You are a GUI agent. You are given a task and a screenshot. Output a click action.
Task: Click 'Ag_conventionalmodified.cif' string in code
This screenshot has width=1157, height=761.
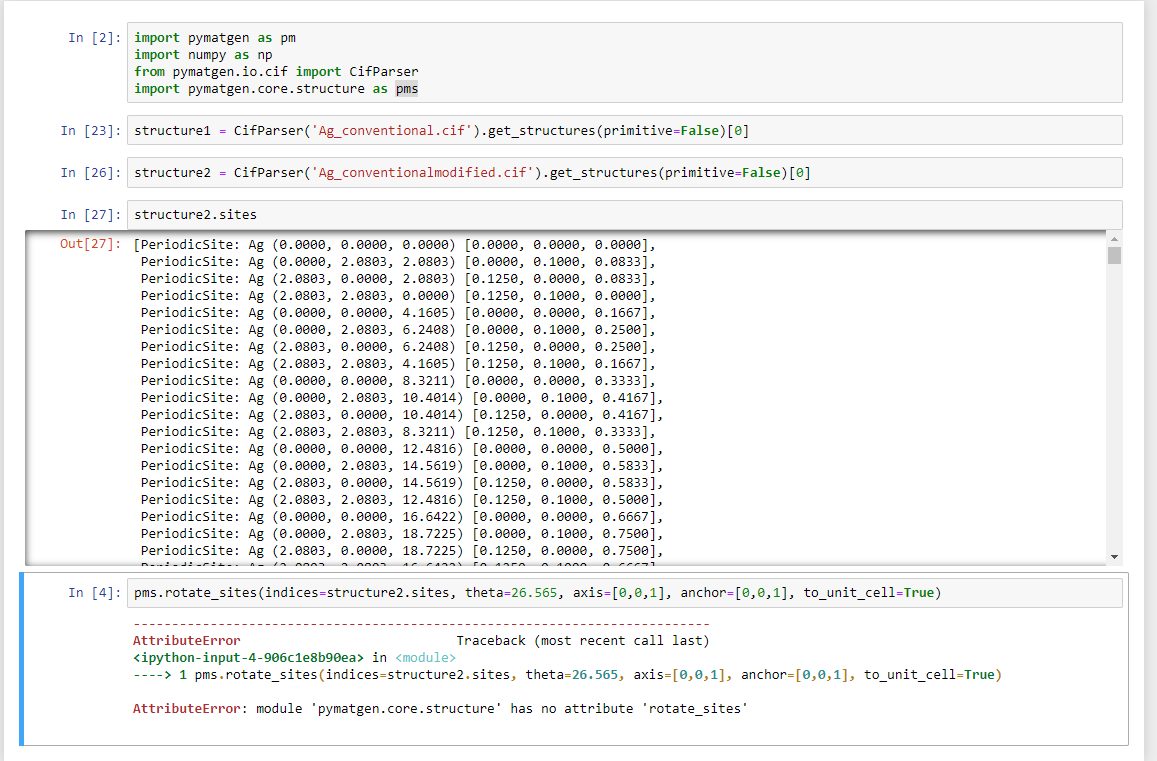[x=422, y=173]
